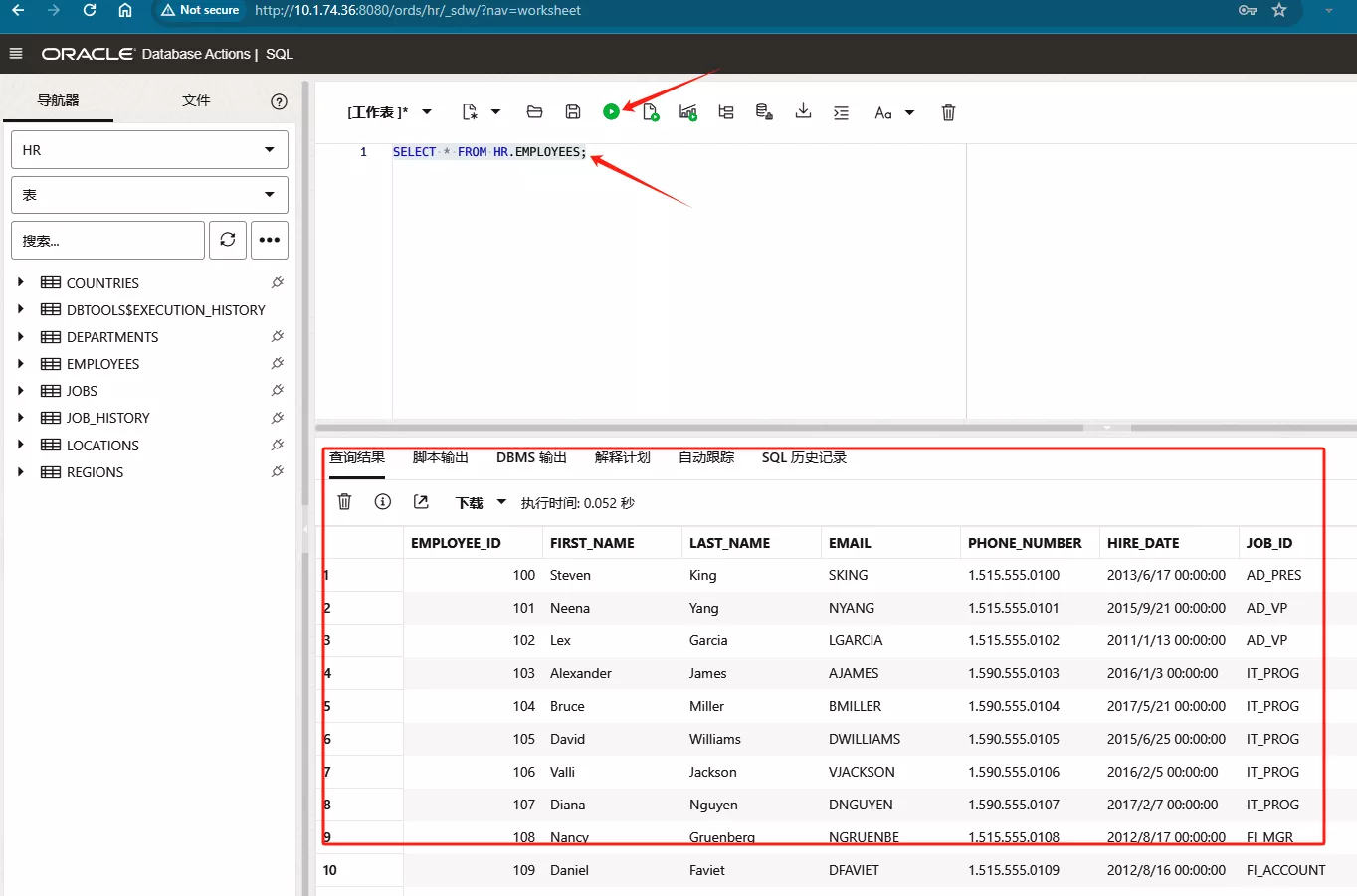Click the Run Script icon
1357x896 pixels.
click(650, 112)
